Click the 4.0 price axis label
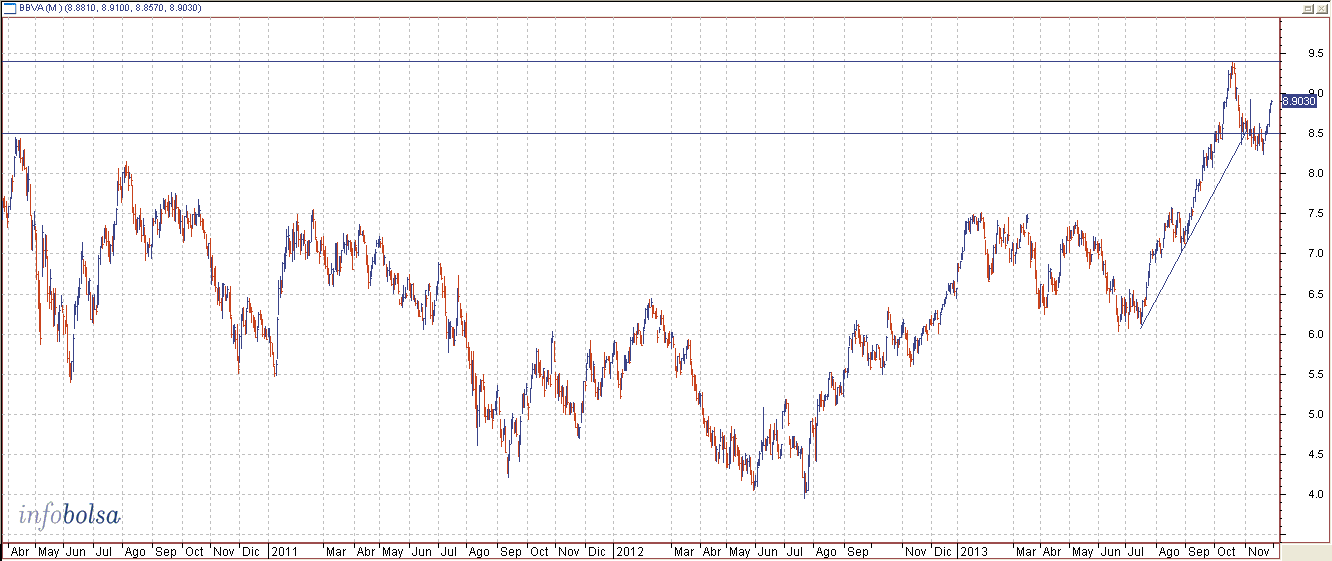The width and height of the screenshot is (1332, 561). click(1315, 494)
